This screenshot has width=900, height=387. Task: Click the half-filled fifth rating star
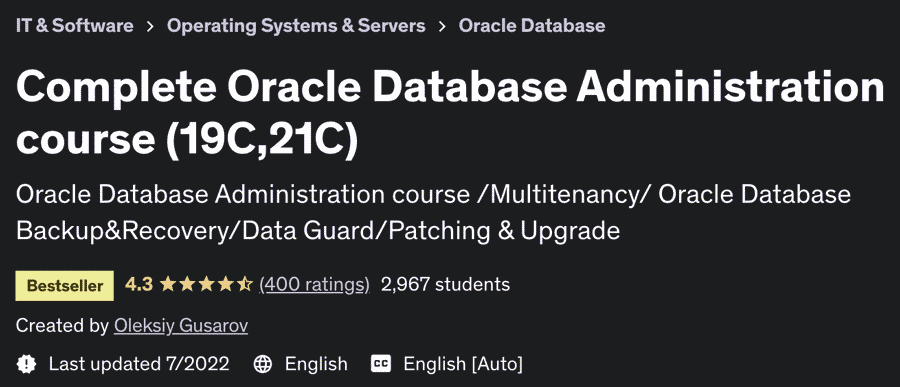click(x=245, y=284)
